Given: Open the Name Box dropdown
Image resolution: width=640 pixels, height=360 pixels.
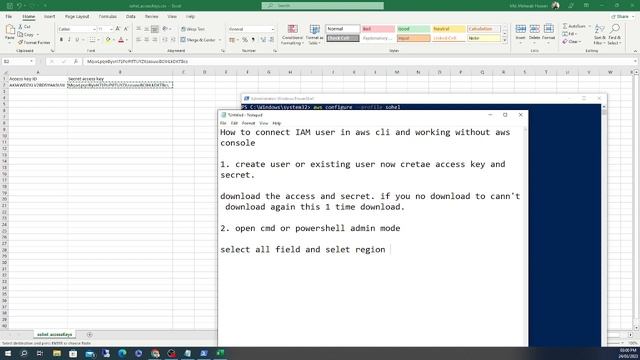Looking at the screenshot, I should click(x=31, y=62).
